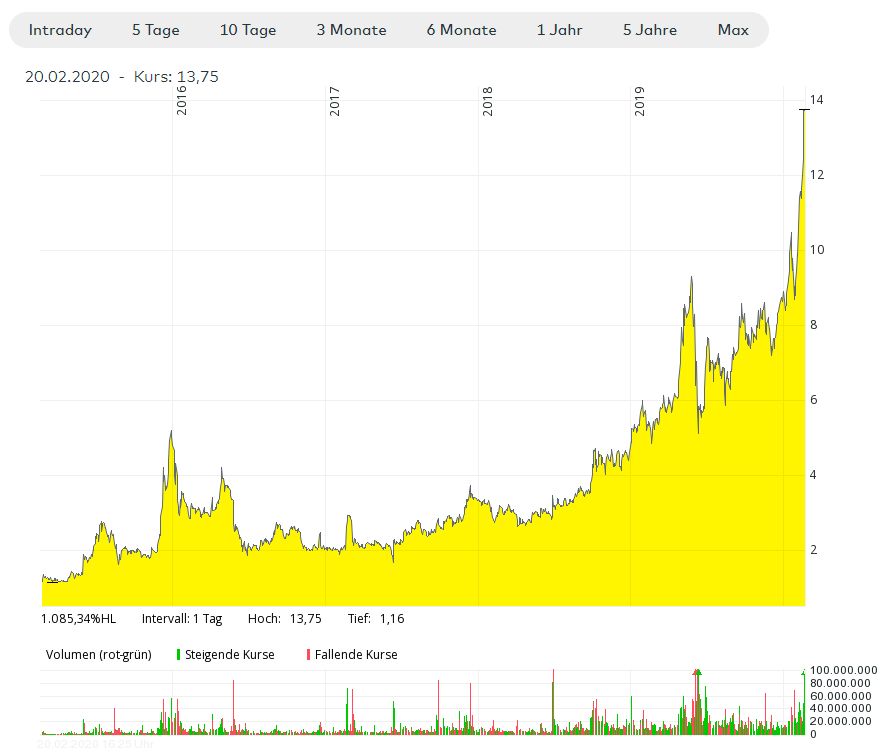Screen dimensions: 889x753
Task: Show the 1 Jahr chart
Action: (x=560, y=30)
